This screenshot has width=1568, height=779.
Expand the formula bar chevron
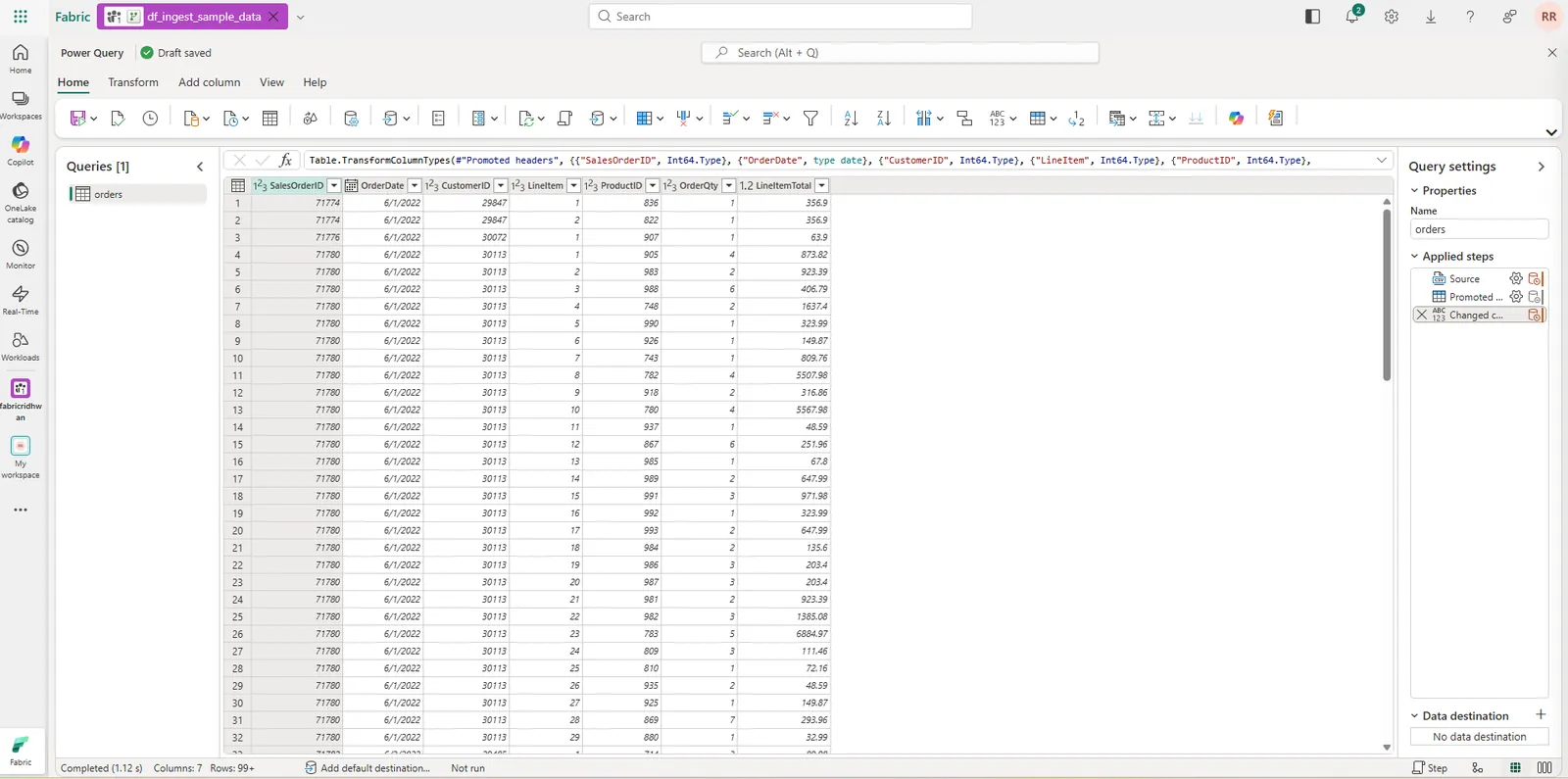click(x=1381, y=160)
